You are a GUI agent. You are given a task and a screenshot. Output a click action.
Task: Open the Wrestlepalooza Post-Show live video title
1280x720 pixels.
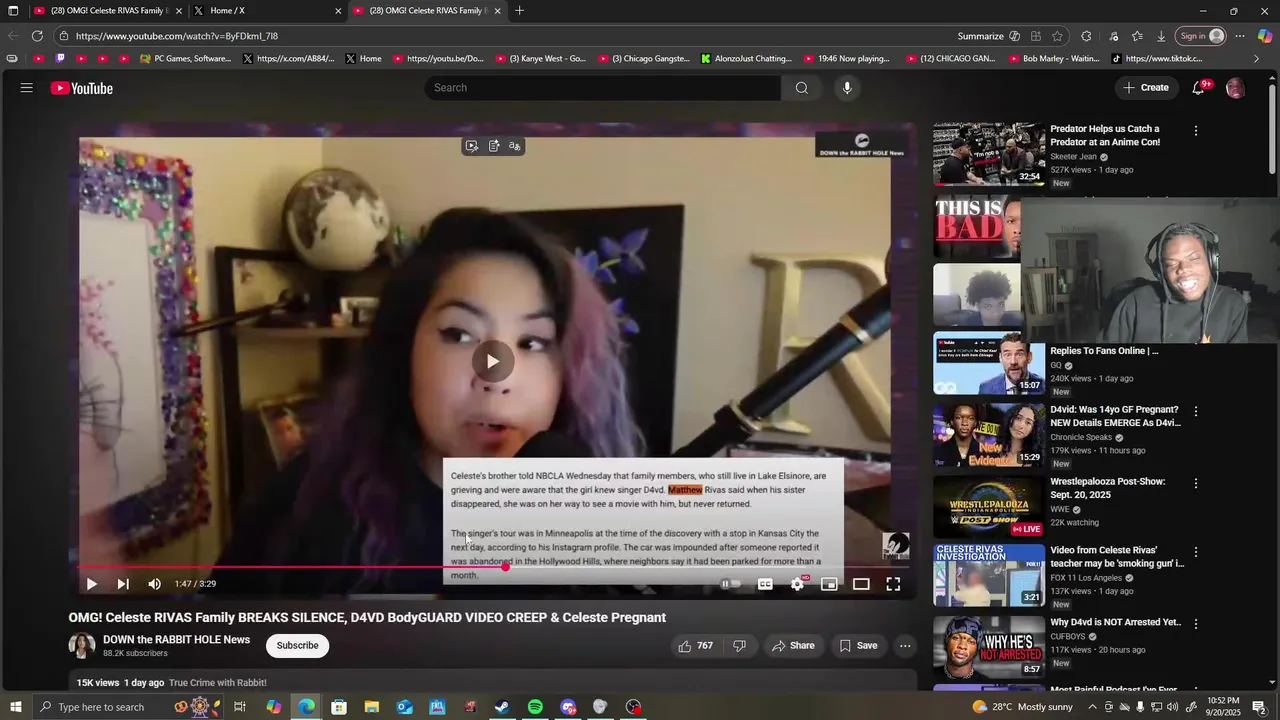(x=1107, y=488)
